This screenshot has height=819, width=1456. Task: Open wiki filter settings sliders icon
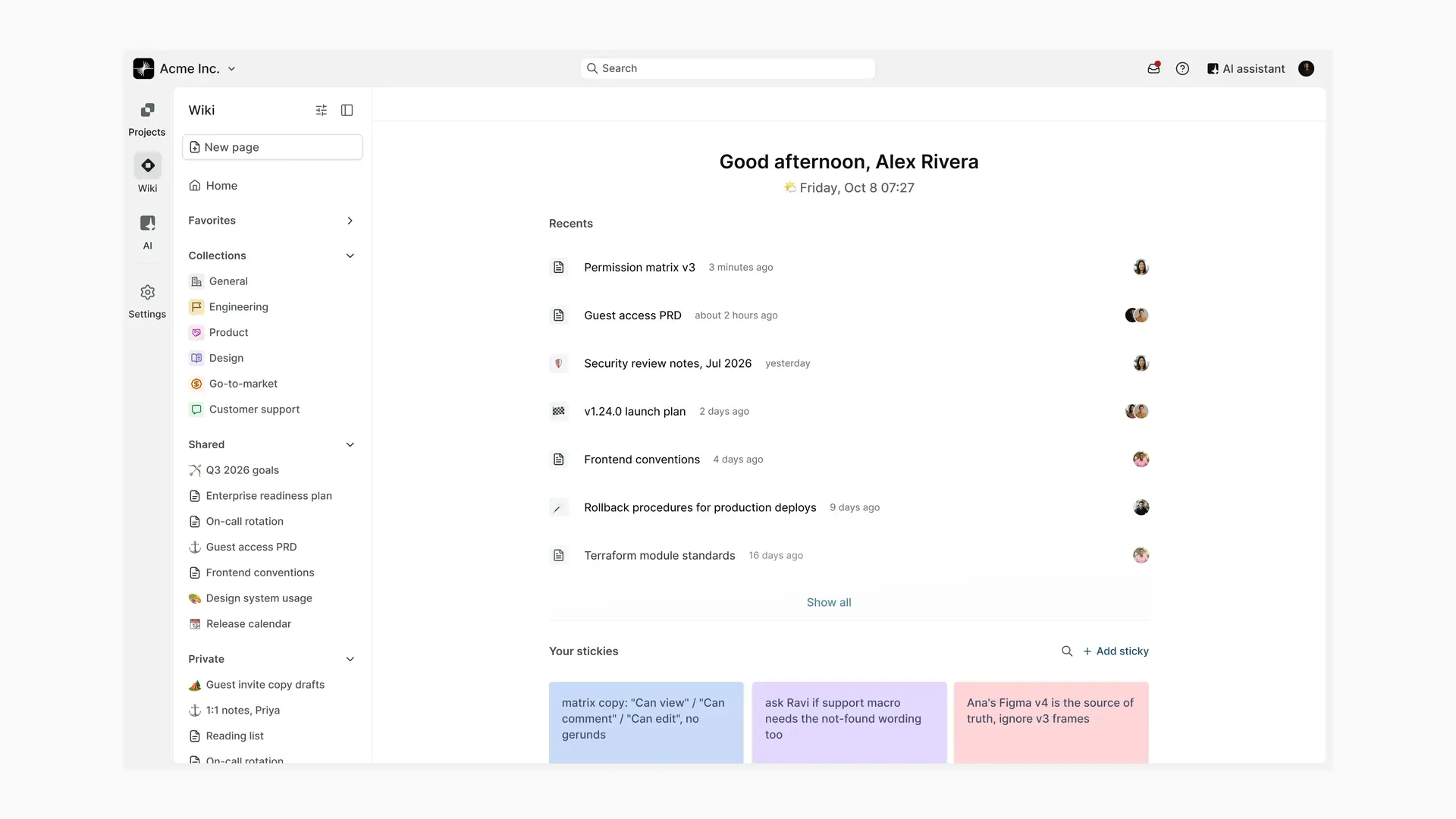(x=322, y=110)
